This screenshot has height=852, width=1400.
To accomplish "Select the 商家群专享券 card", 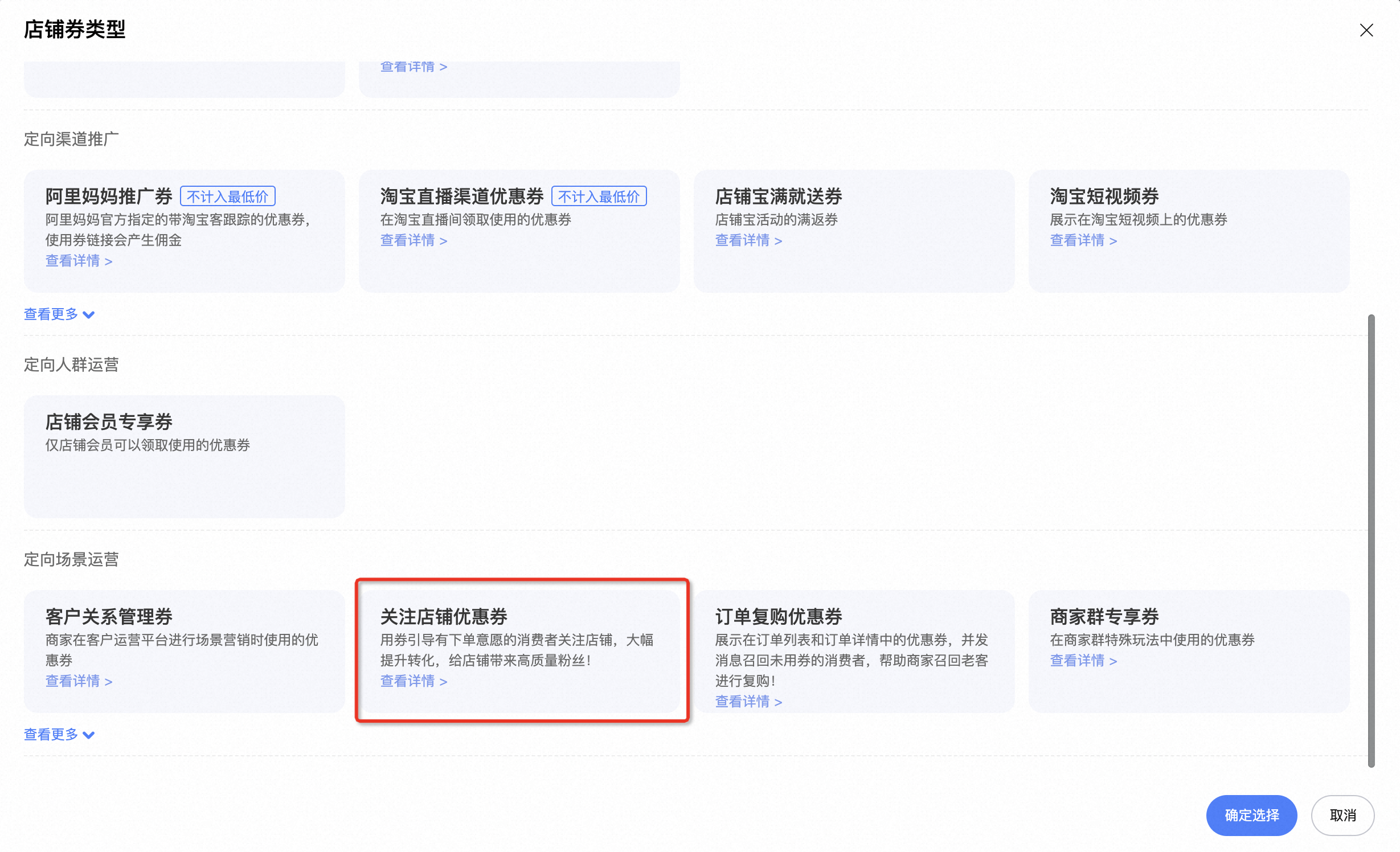I will [1189, 651].
